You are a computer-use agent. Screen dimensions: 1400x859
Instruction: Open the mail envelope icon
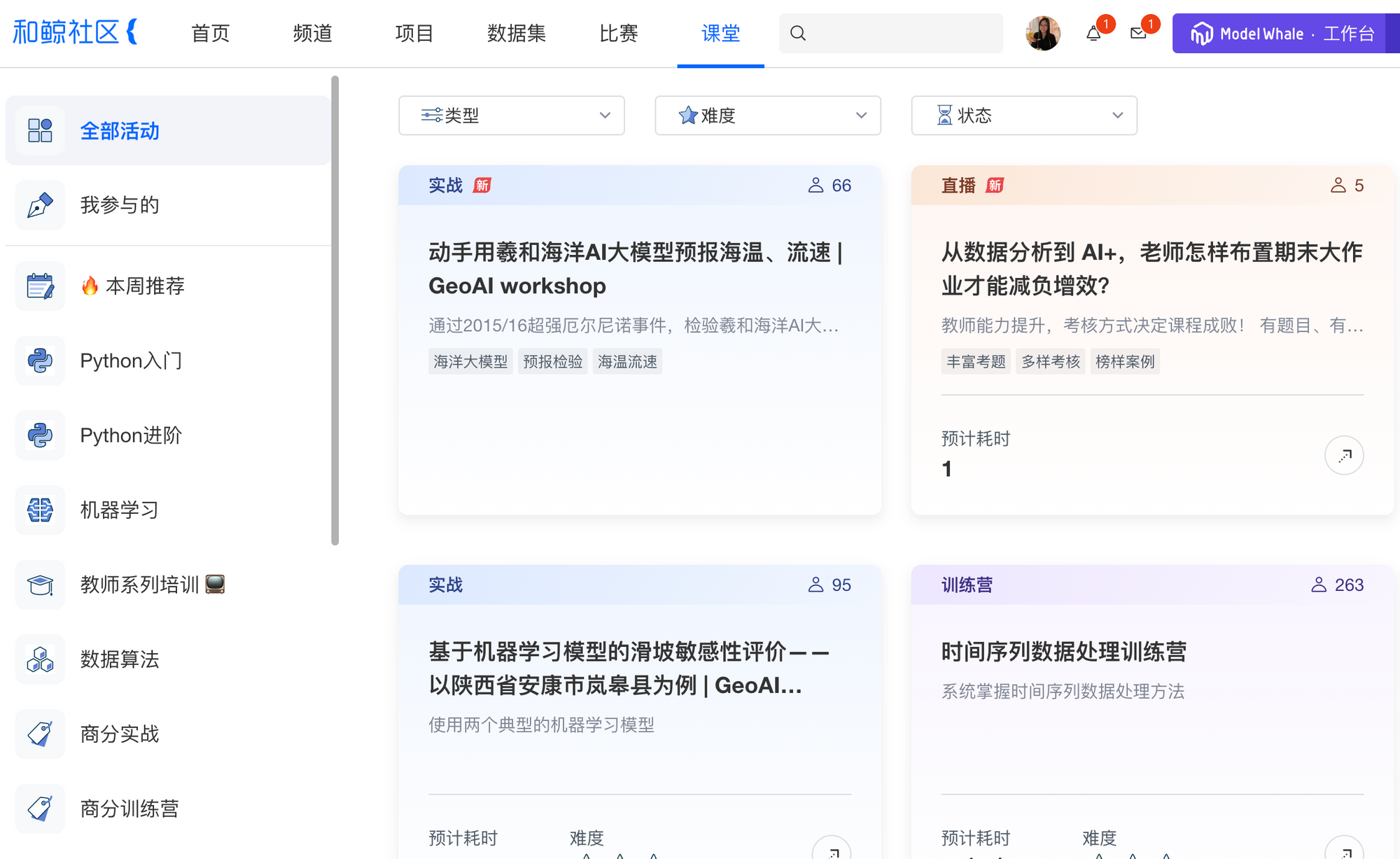tap(1138, 34)
